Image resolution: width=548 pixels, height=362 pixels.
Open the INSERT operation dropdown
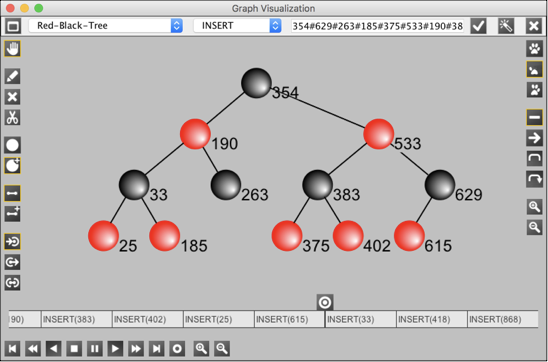point(237,26)
